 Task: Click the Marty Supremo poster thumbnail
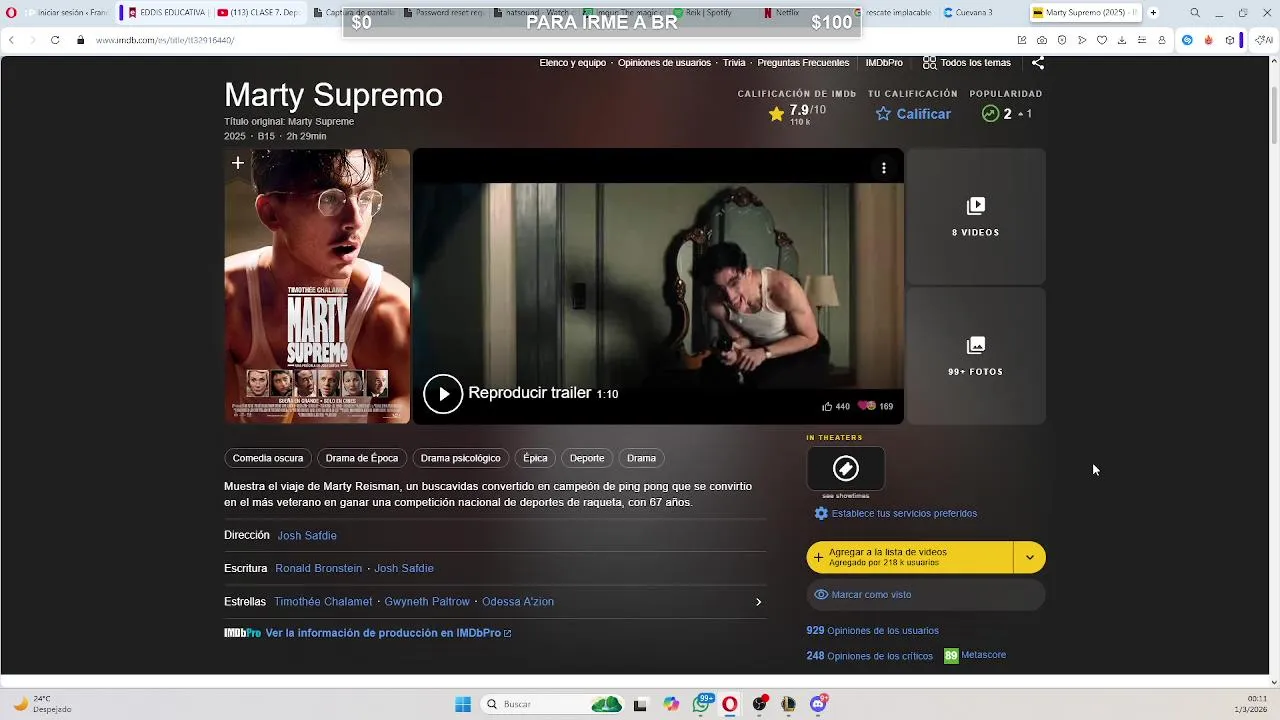point(317,286)
